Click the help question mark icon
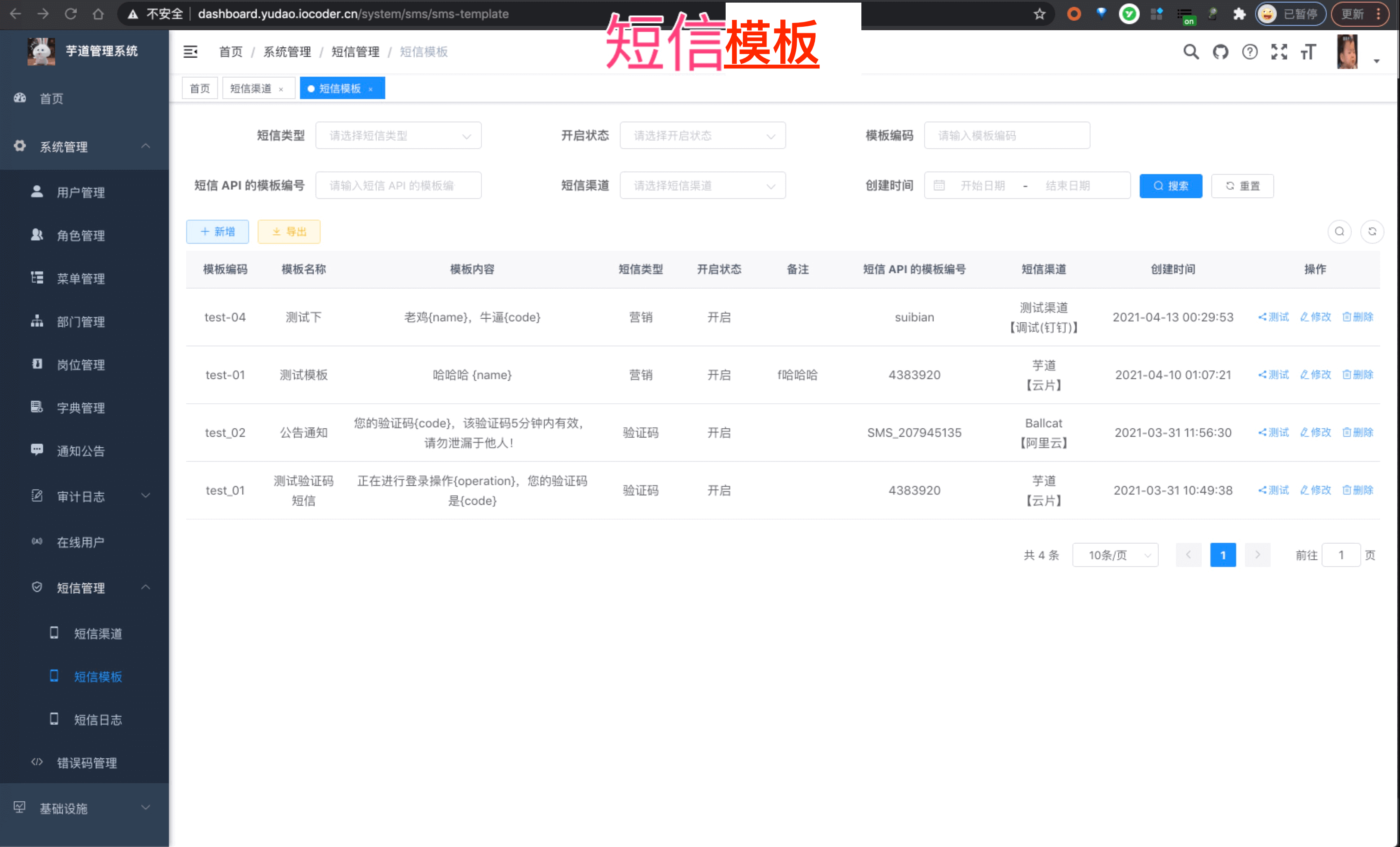This screenshot has height=847, width=1400. coord(1250,52)
